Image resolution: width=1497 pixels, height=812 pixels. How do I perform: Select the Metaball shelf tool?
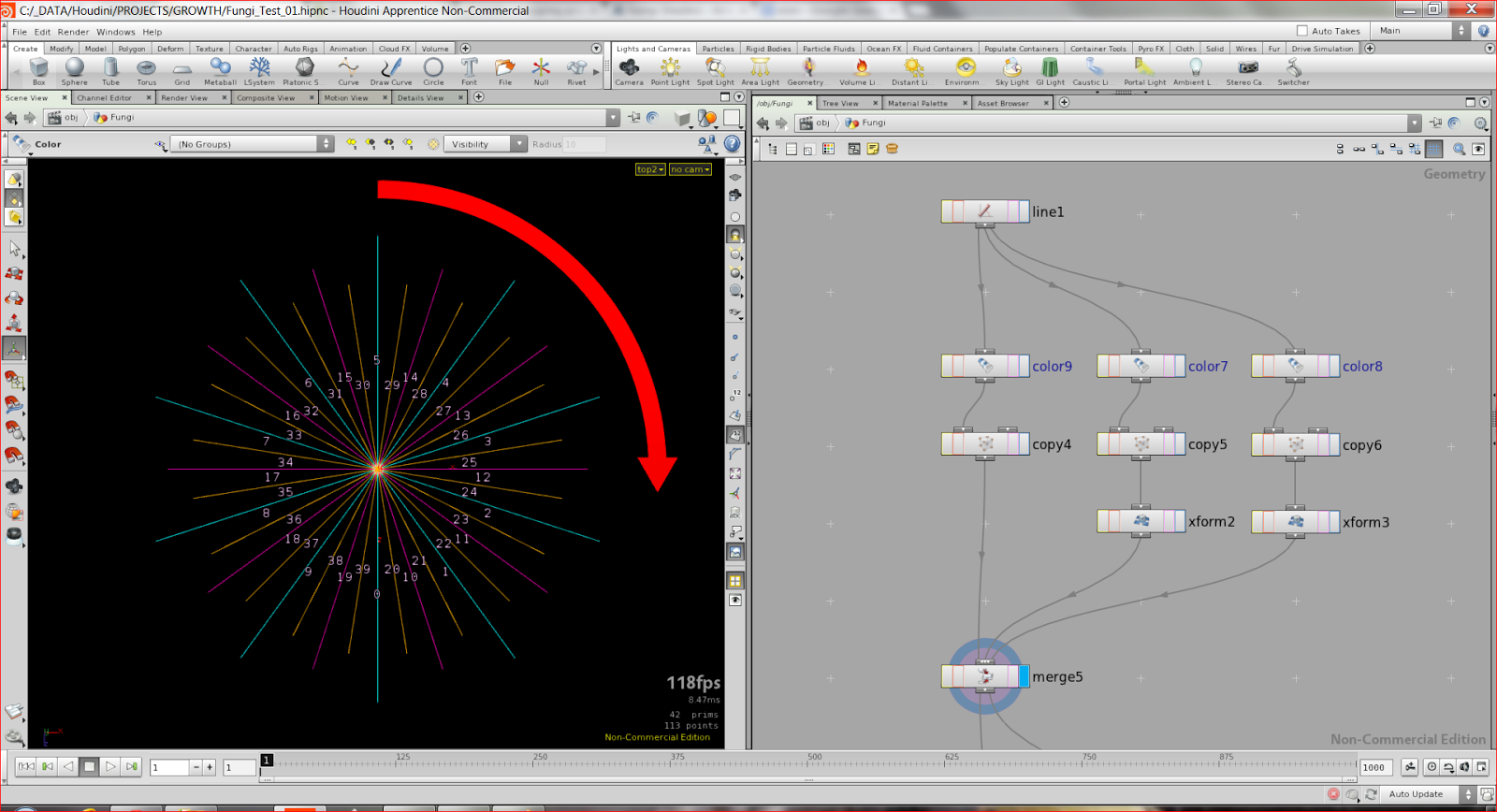tap(221, 71)
